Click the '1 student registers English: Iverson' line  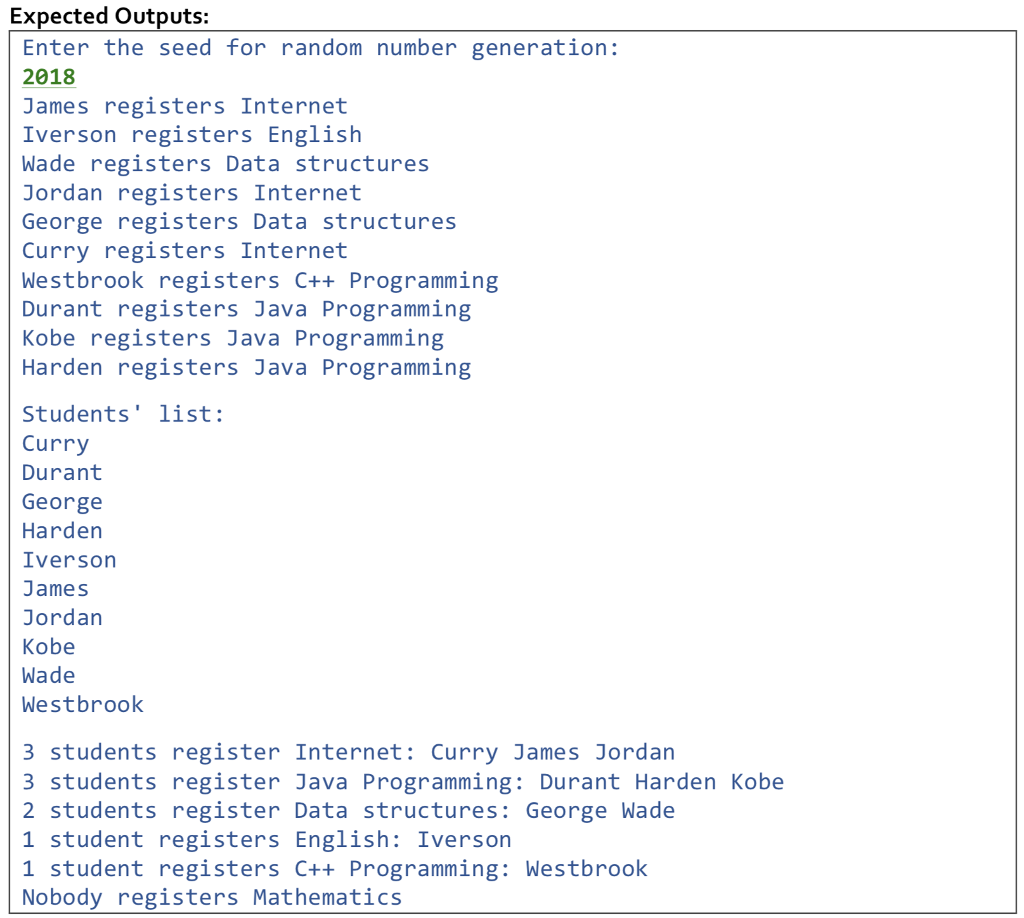point(266,840)
